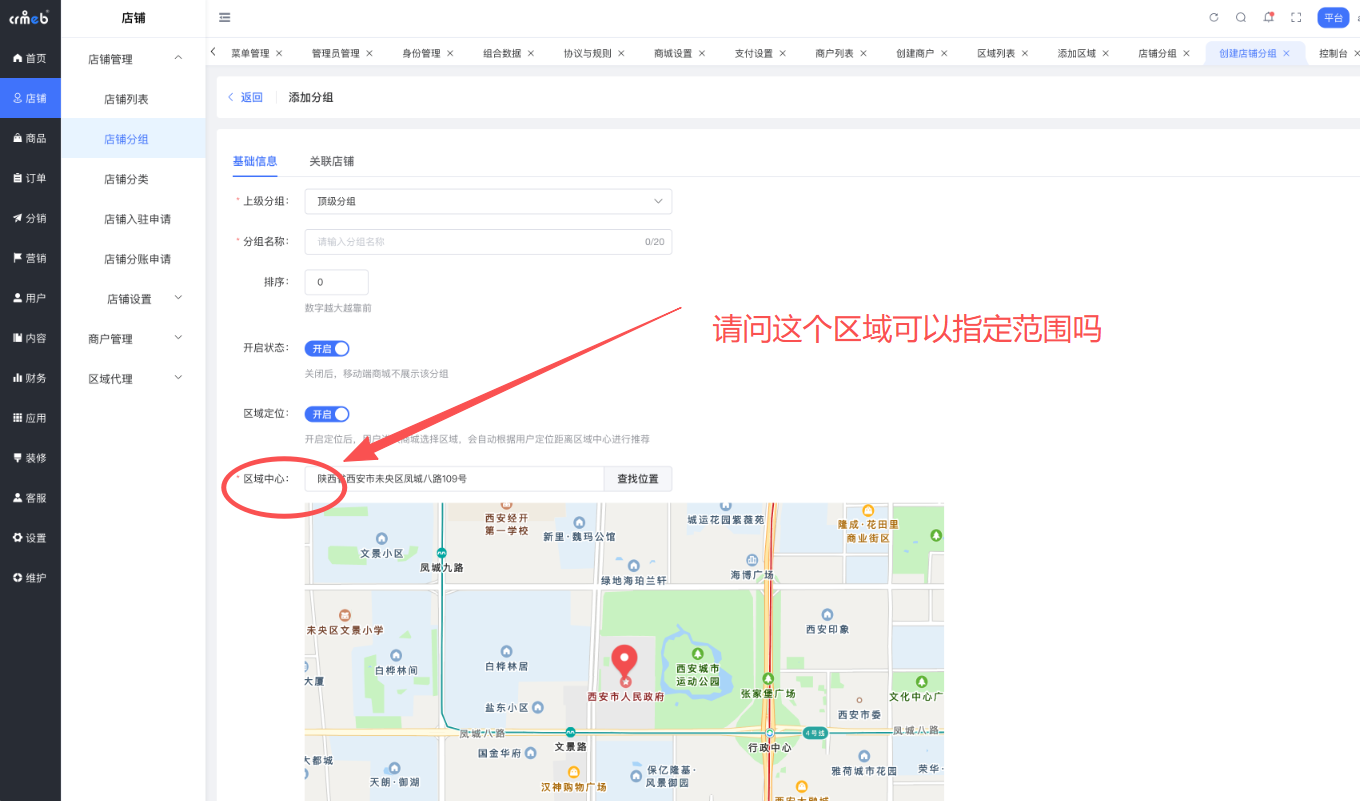Click the red map location pin
This screenshot has width=1360, height=801.
click(625, 662)
